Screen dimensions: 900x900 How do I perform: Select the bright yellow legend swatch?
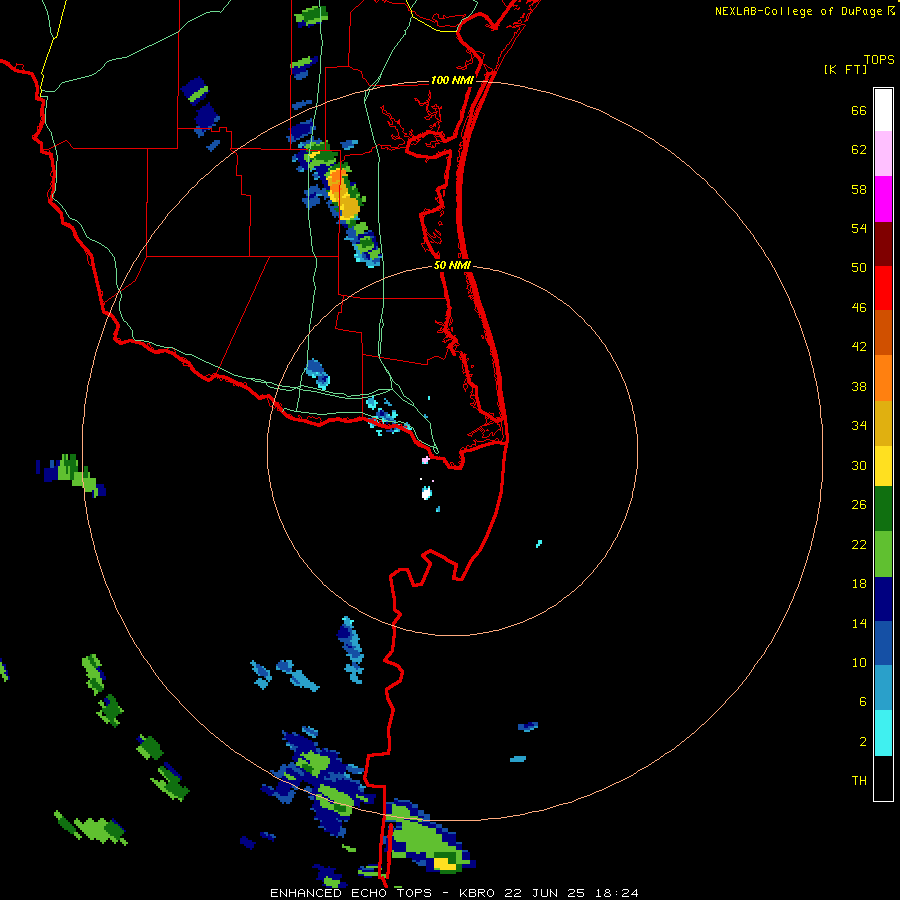pyautogui.click(x=883, y=466)
